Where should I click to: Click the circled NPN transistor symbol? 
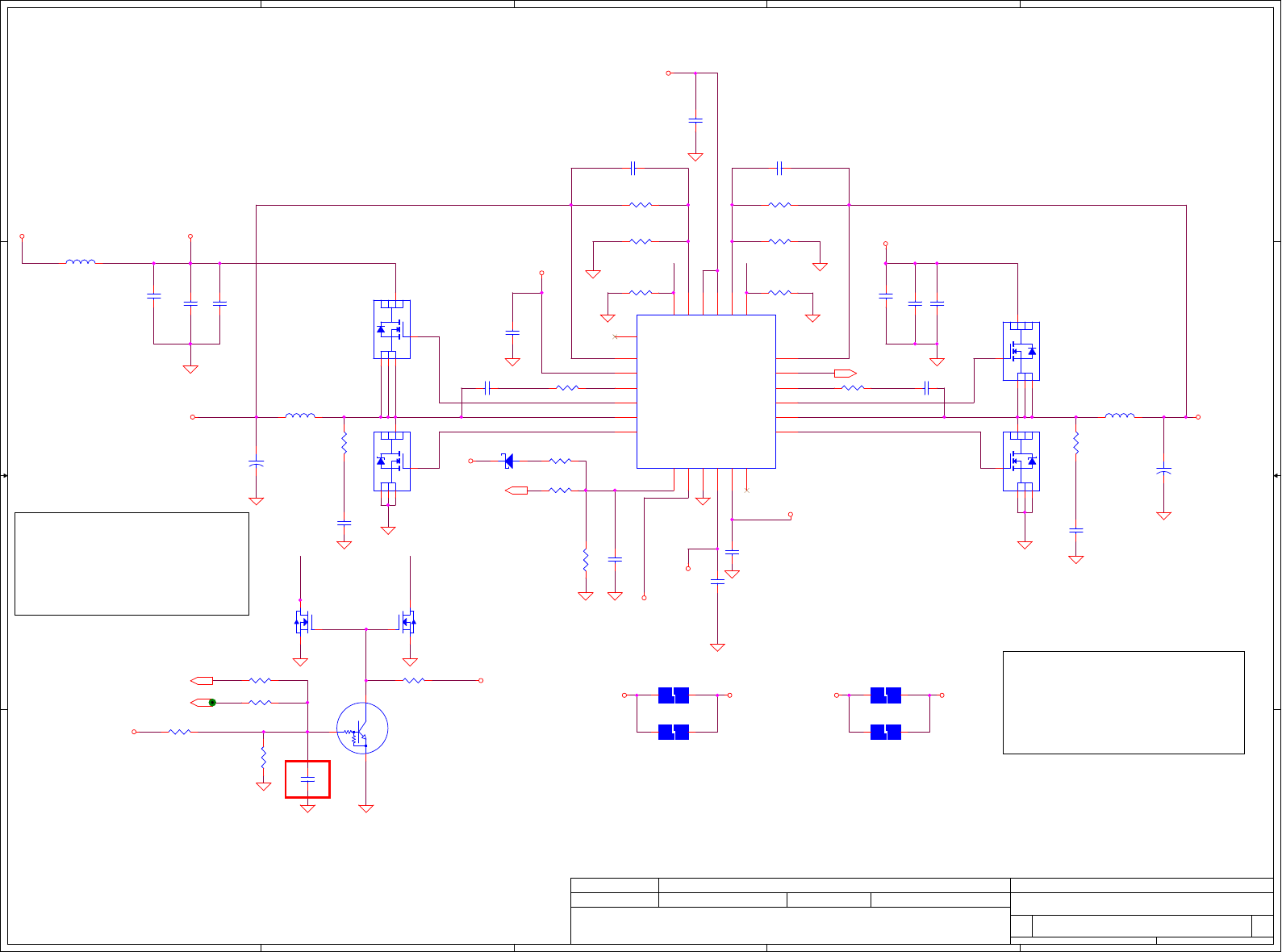362,729
